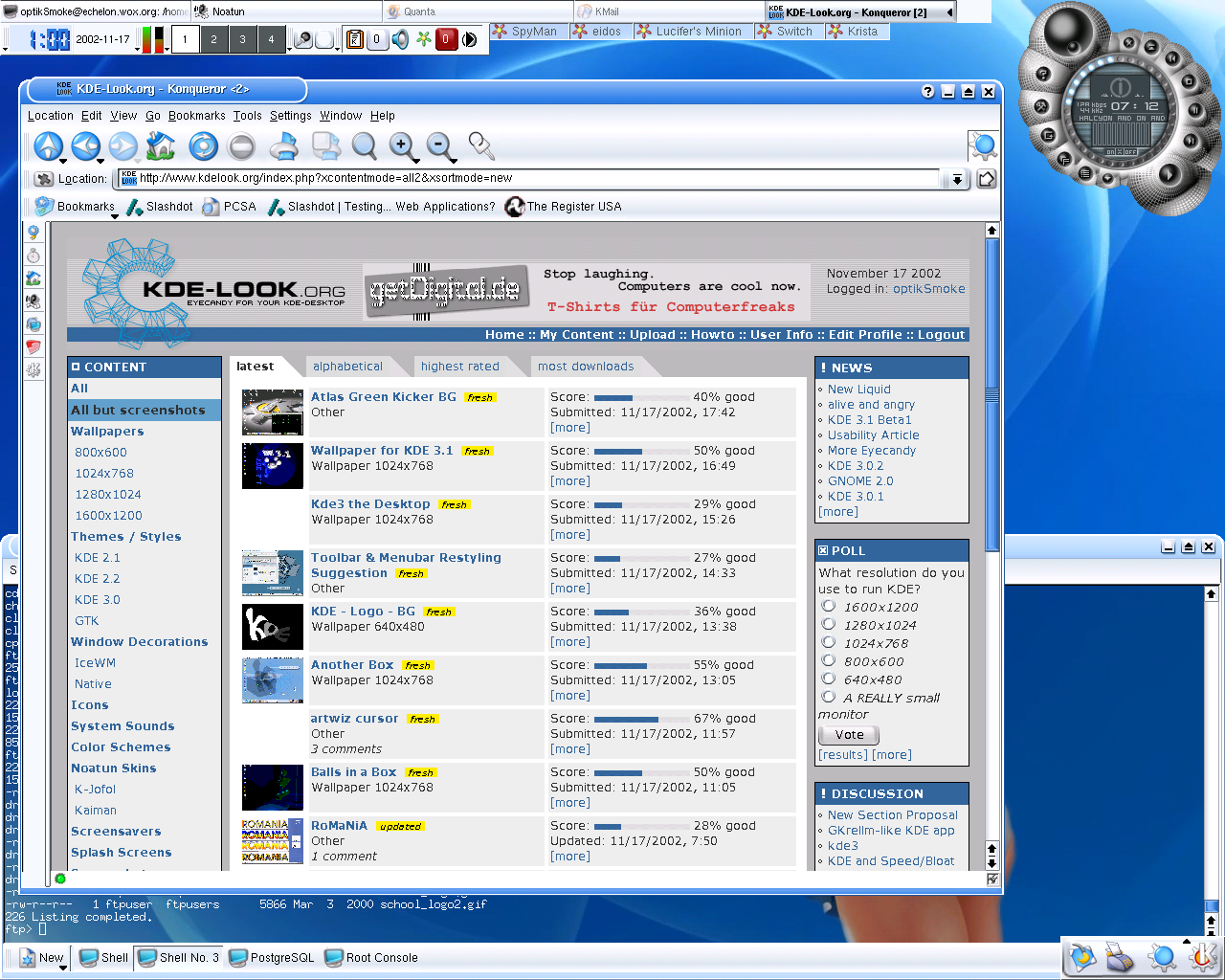Select 640x480 poll radio button
The width and height of the screenshot is (1225, 980).
[x=829, y=679]
